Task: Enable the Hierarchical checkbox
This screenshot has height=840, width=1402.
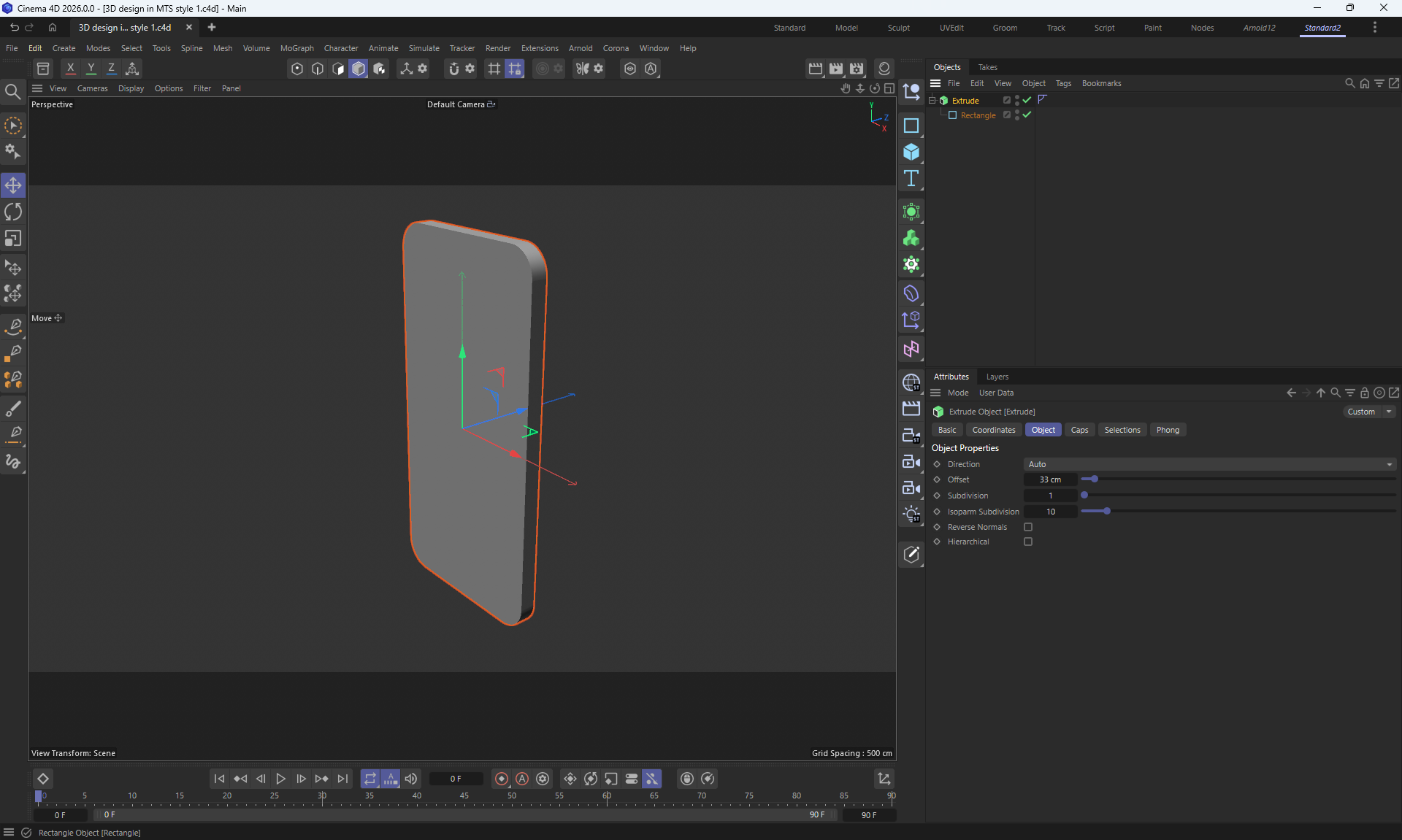Action: (1028, 542)
